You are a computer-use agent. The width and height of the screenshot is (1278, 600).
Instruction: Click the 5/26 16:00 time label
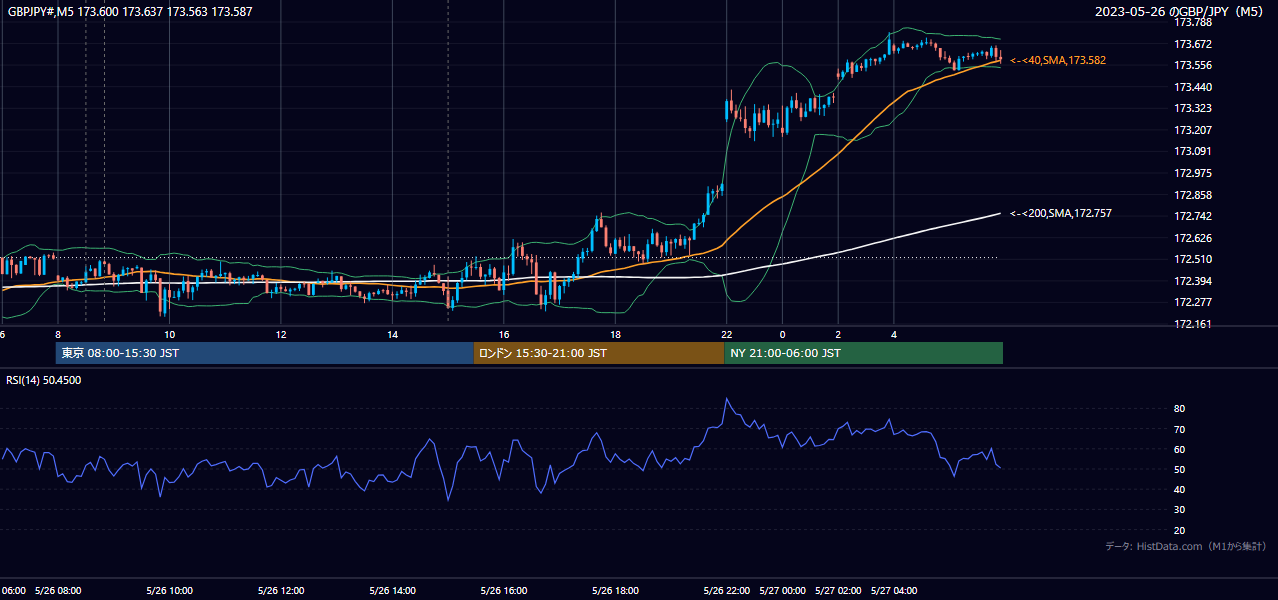click(504, 590)
